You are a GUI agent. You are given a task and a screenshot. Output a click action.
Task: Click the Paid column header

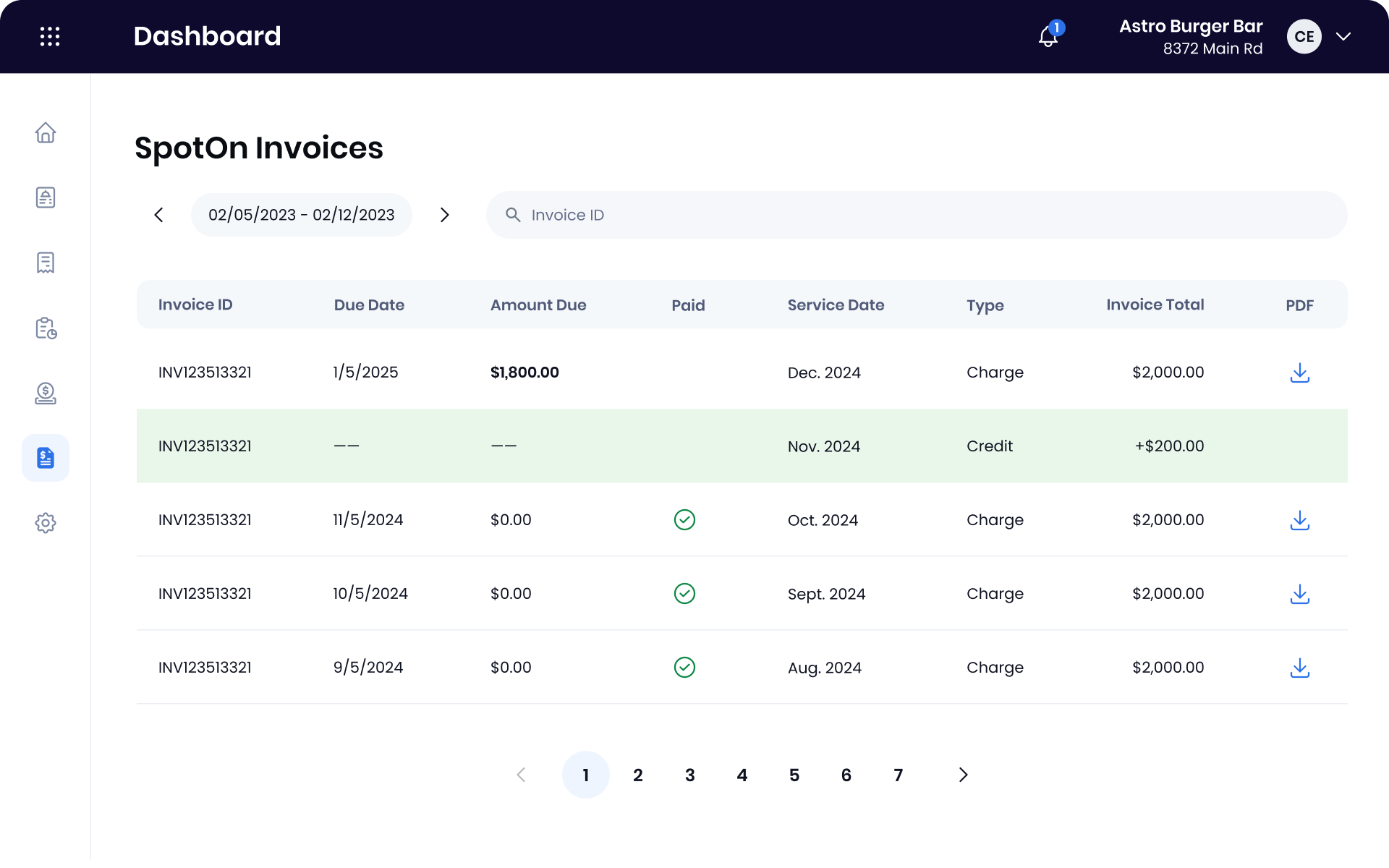click(x=688, y=305)
